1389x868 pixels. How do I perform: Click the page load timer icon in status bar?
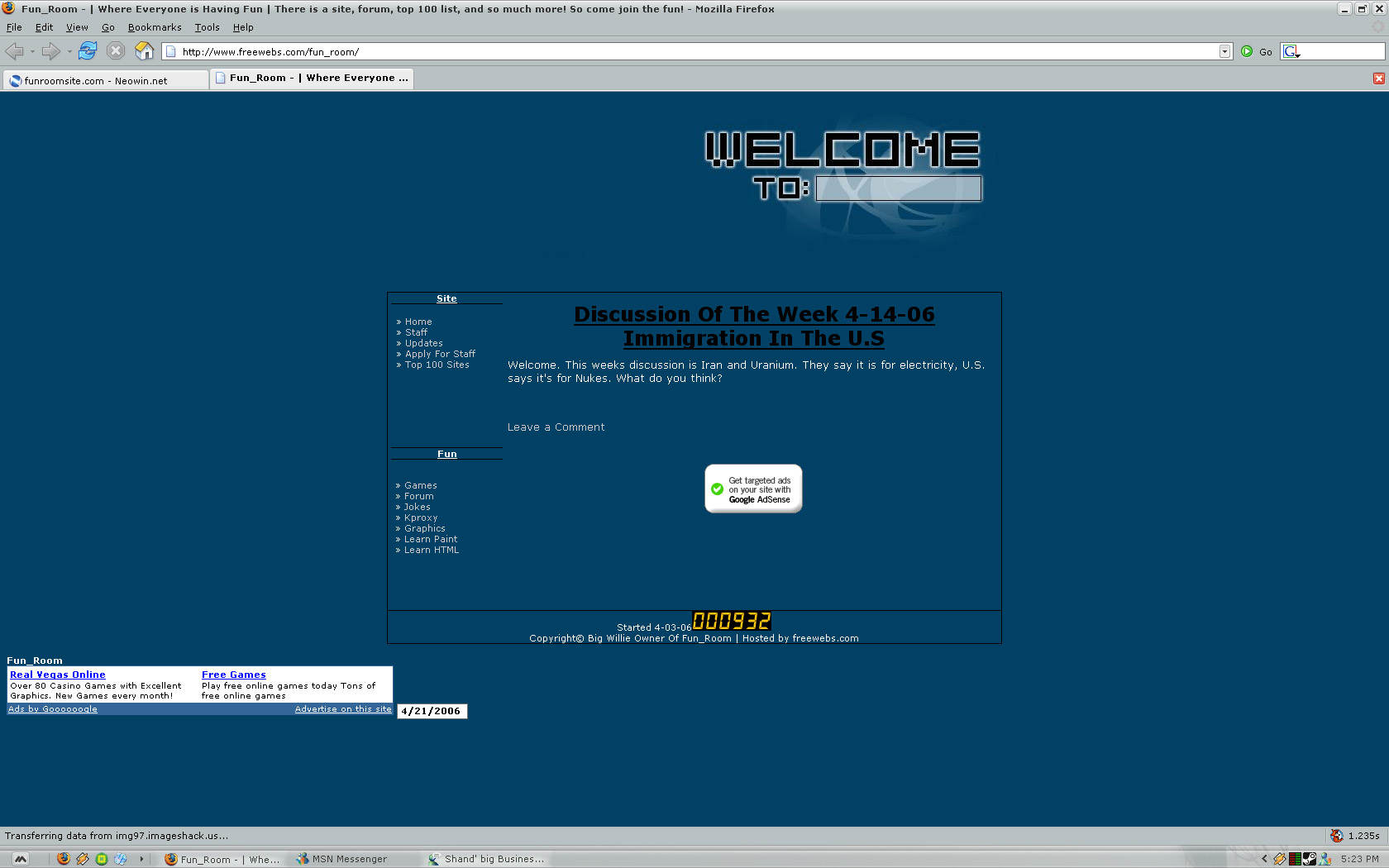pos(1337,836)
